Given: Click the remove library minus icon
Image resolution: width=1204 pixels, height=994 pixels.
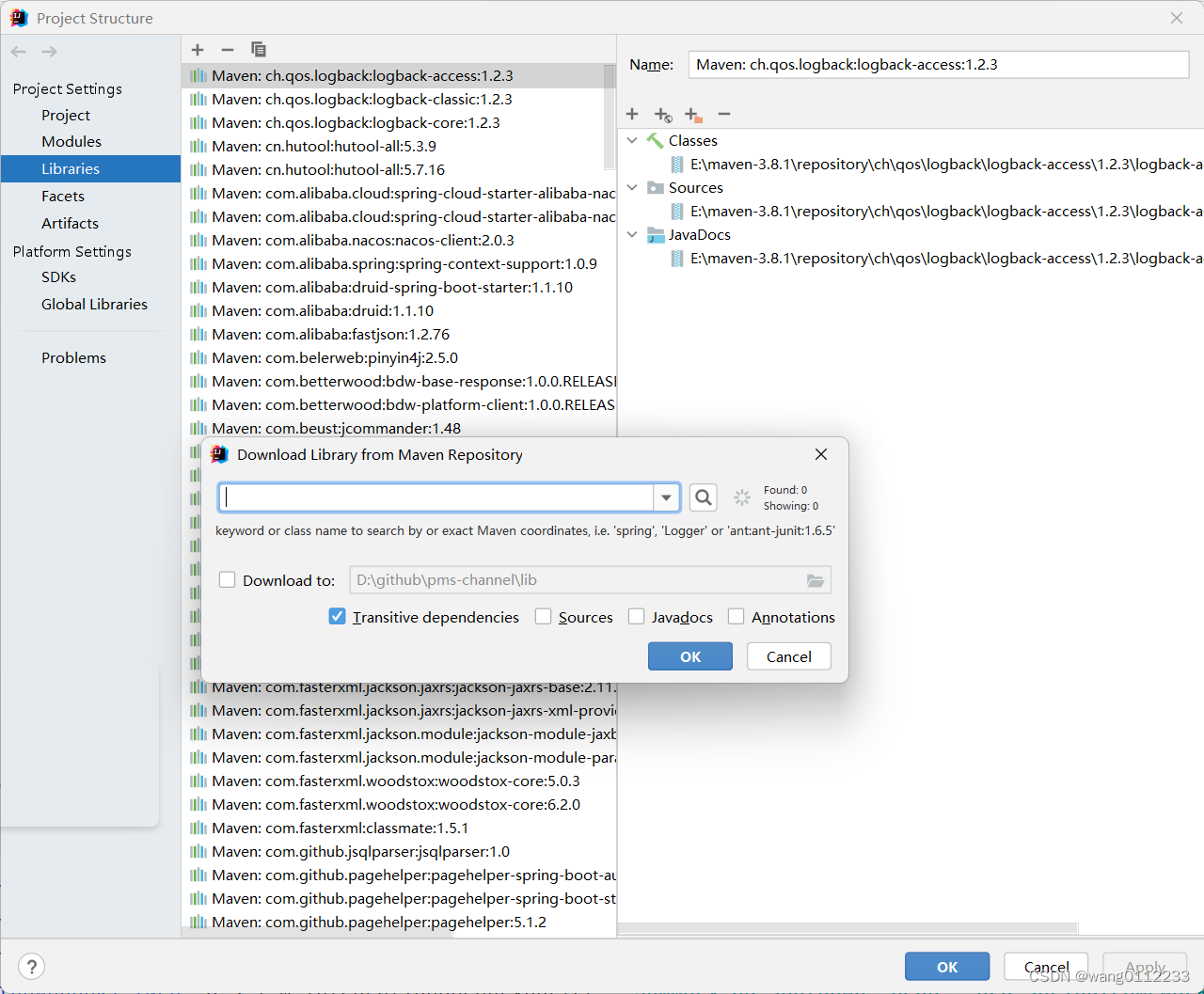Looking at the screenshot, I should click(x=227, y=49).
